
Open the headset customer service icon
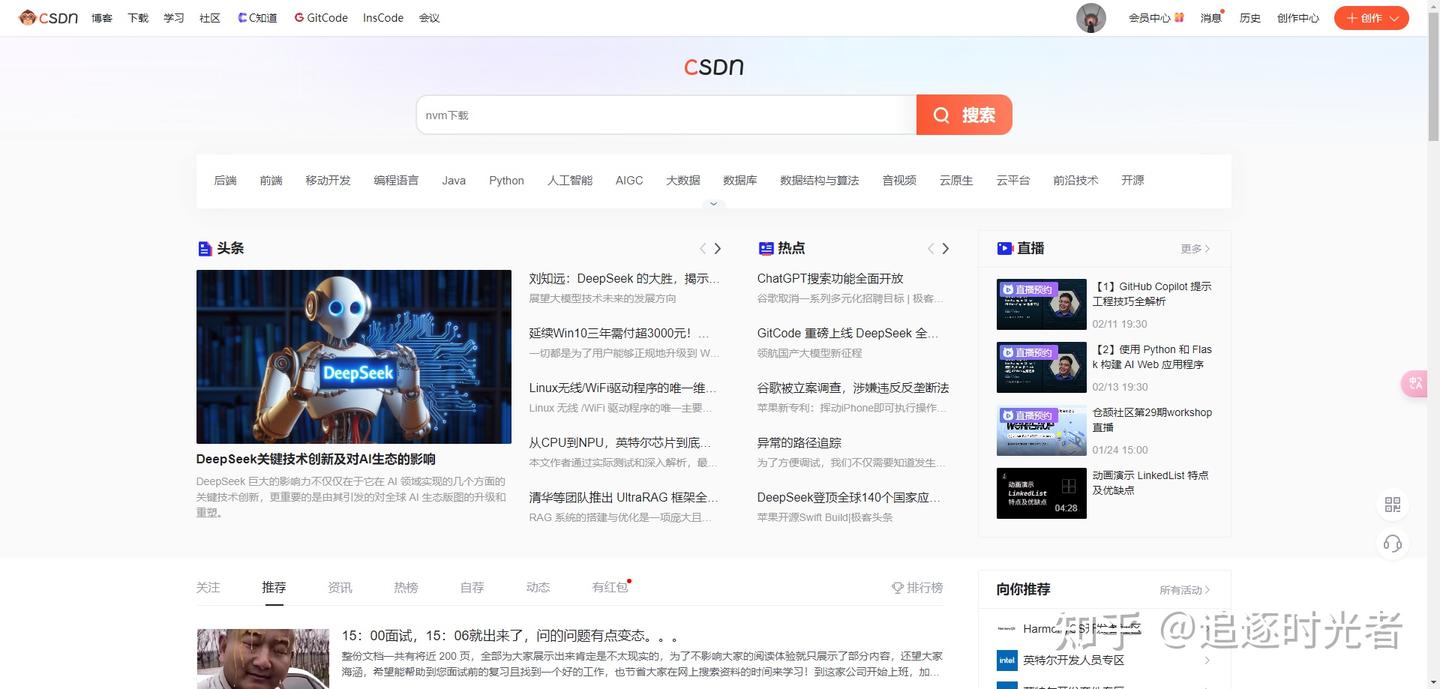(x=1392, y=543)
